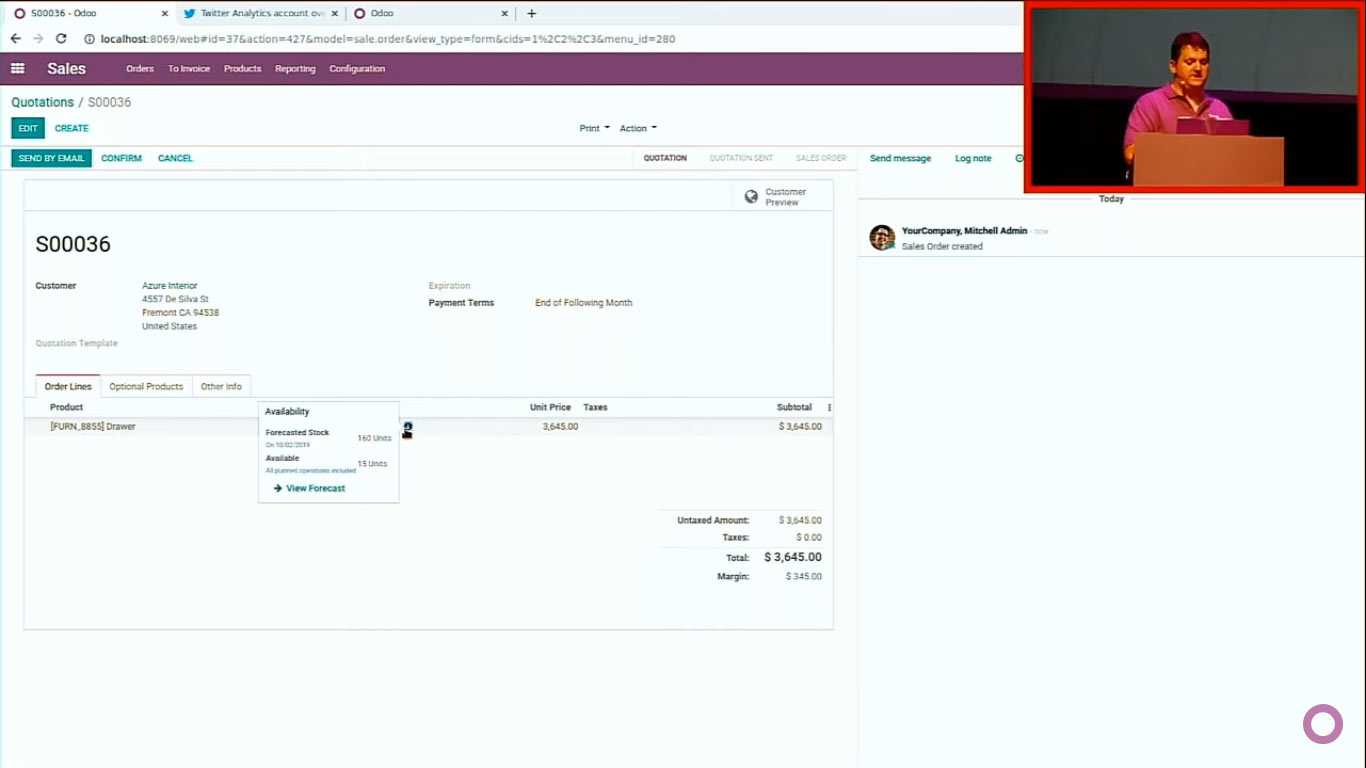Screen dimensions: 1366x768
Task: Click the arrow icon beside View Forecast
Action: (x=277, y=488)
